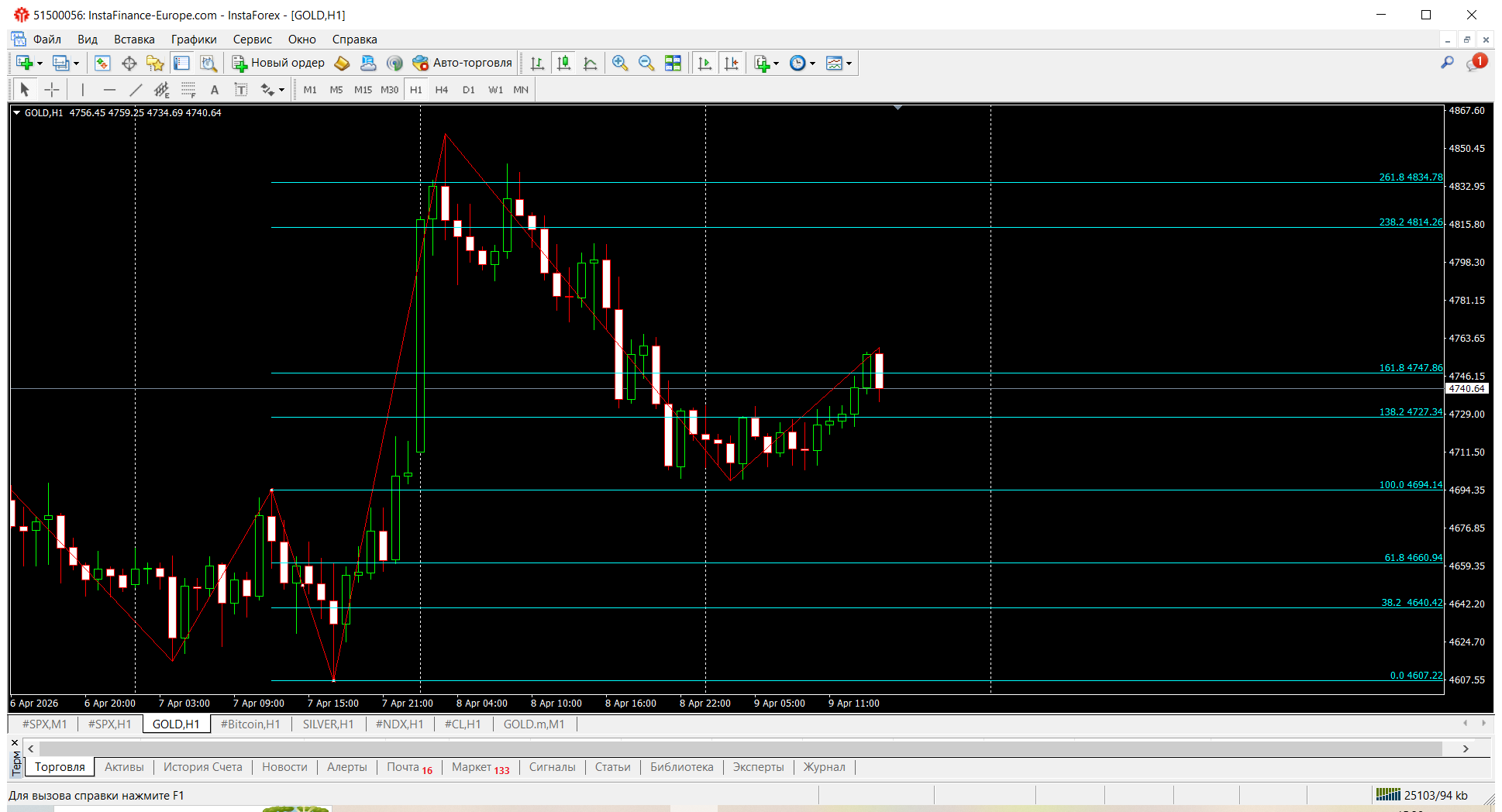Switch chart to Candlesticks mode

[564, 64]
